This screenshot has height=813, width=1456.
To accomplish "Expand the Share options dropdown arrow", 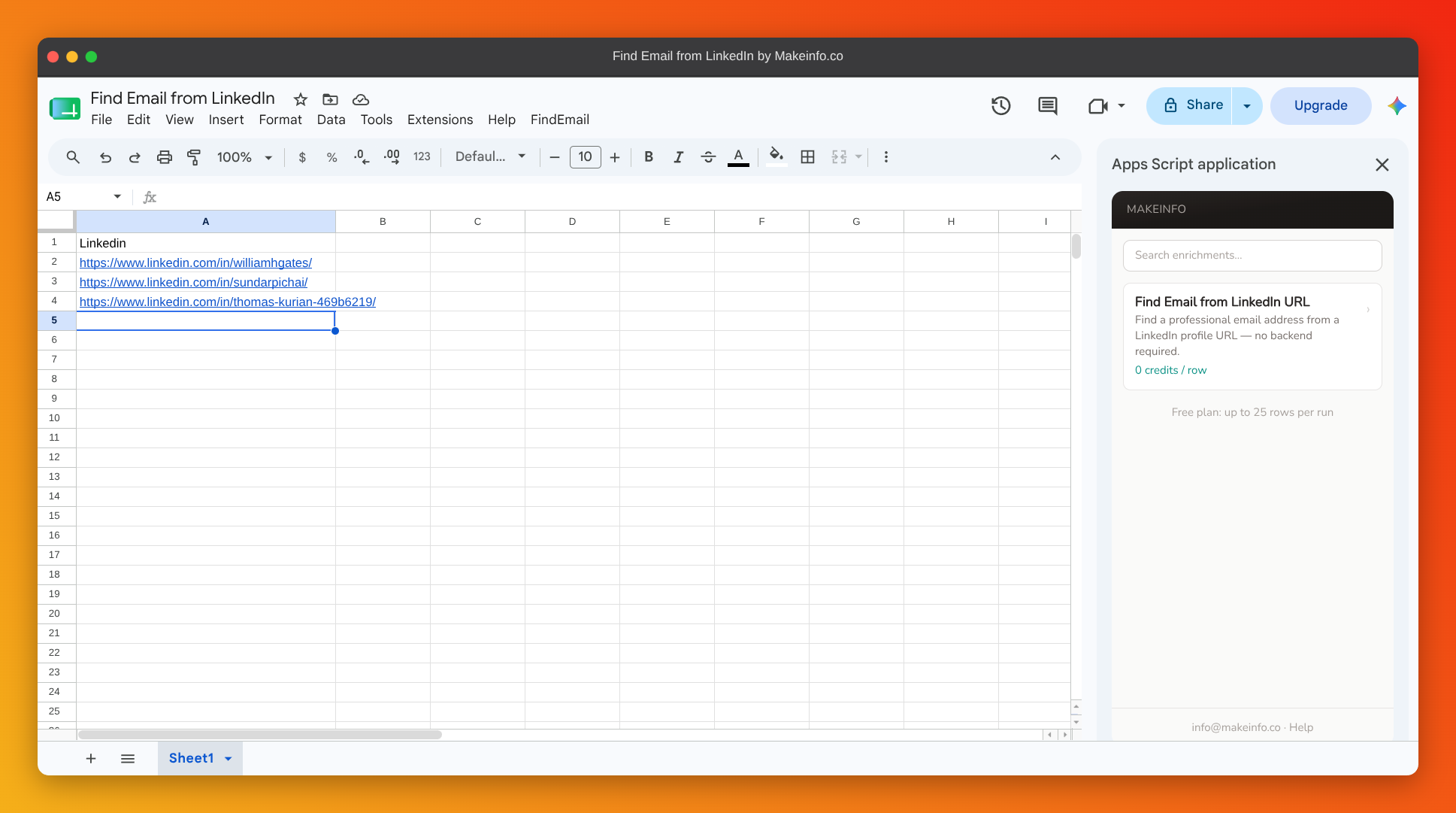I will point(1247,106).
